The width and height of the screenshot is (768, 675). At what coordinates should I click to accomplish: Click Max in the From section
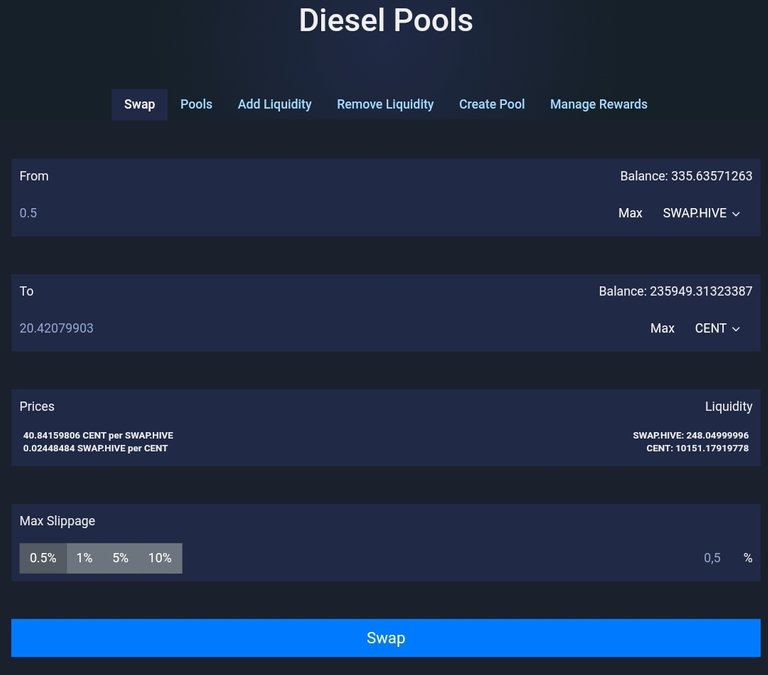630,213
